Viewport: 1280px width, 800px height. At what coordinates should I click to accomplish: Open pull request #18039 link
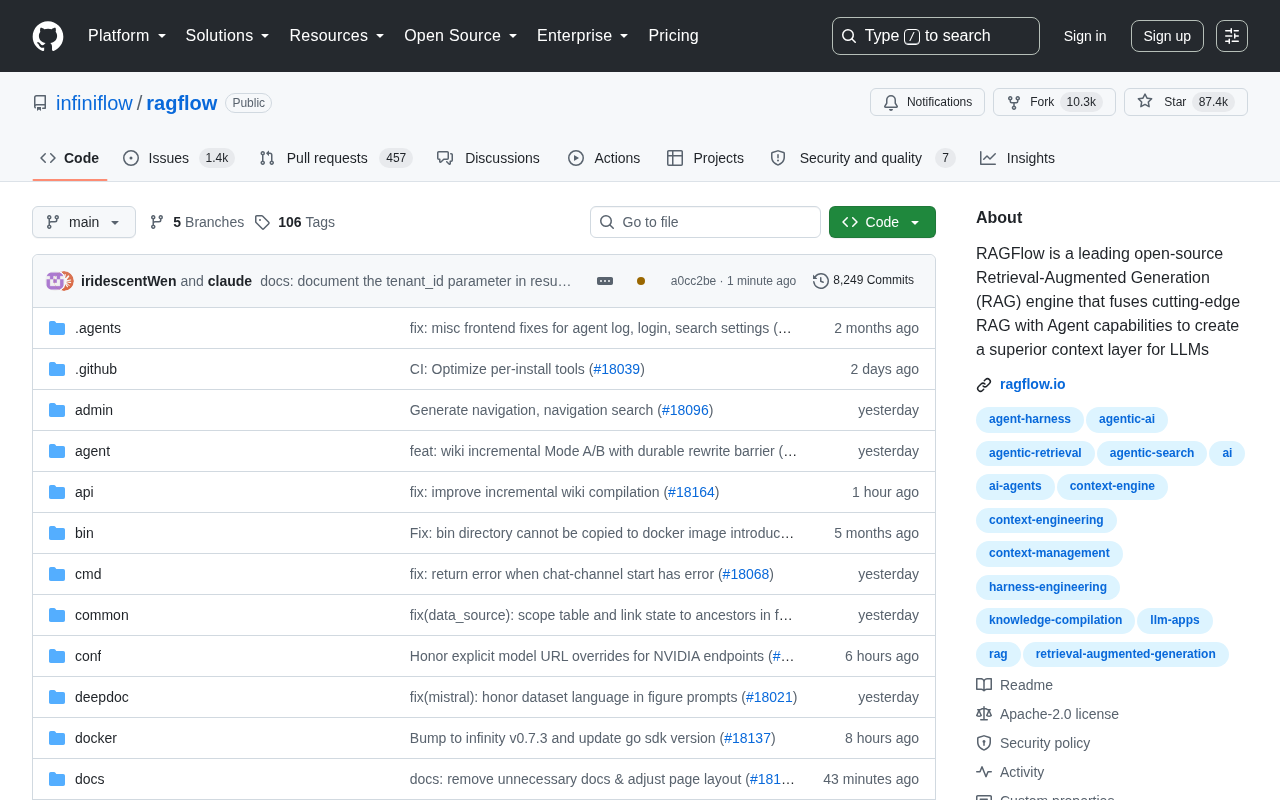pos(617,369)
